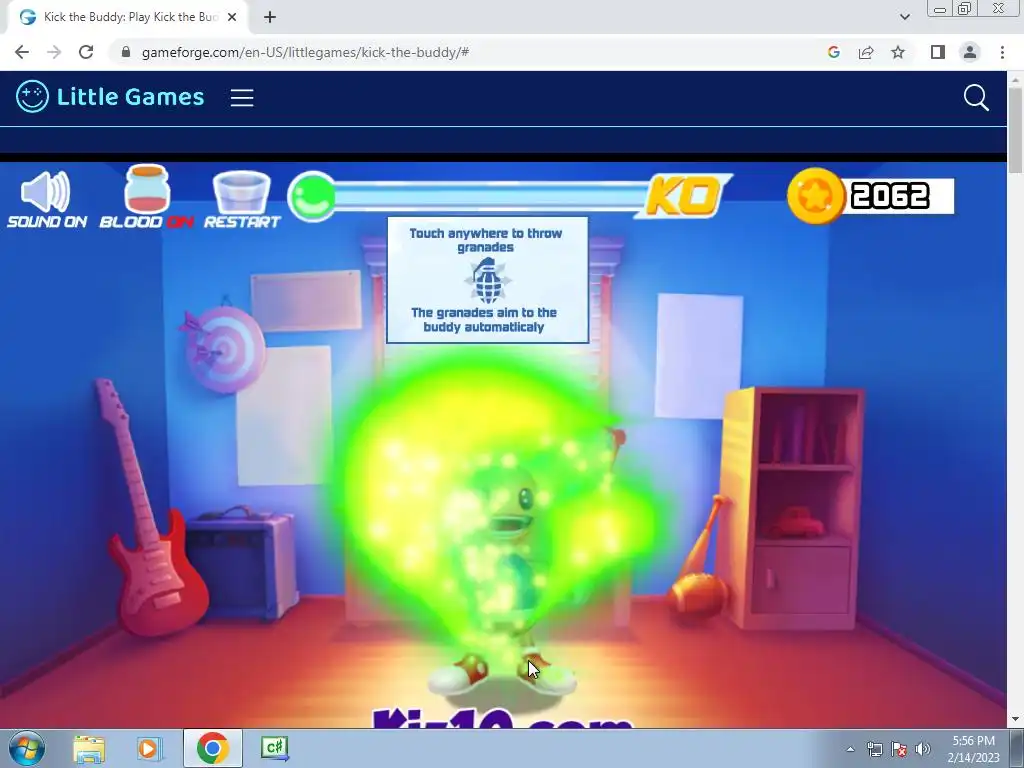Click "Touch anywhere to throw granades" text

point(486,240)
